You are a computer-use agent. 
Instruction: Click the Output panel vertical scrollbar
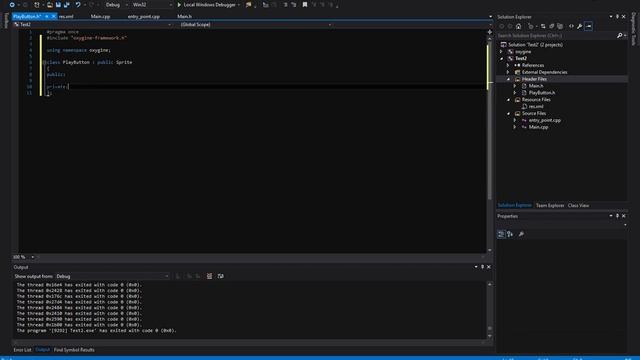[x=490, y=310]
